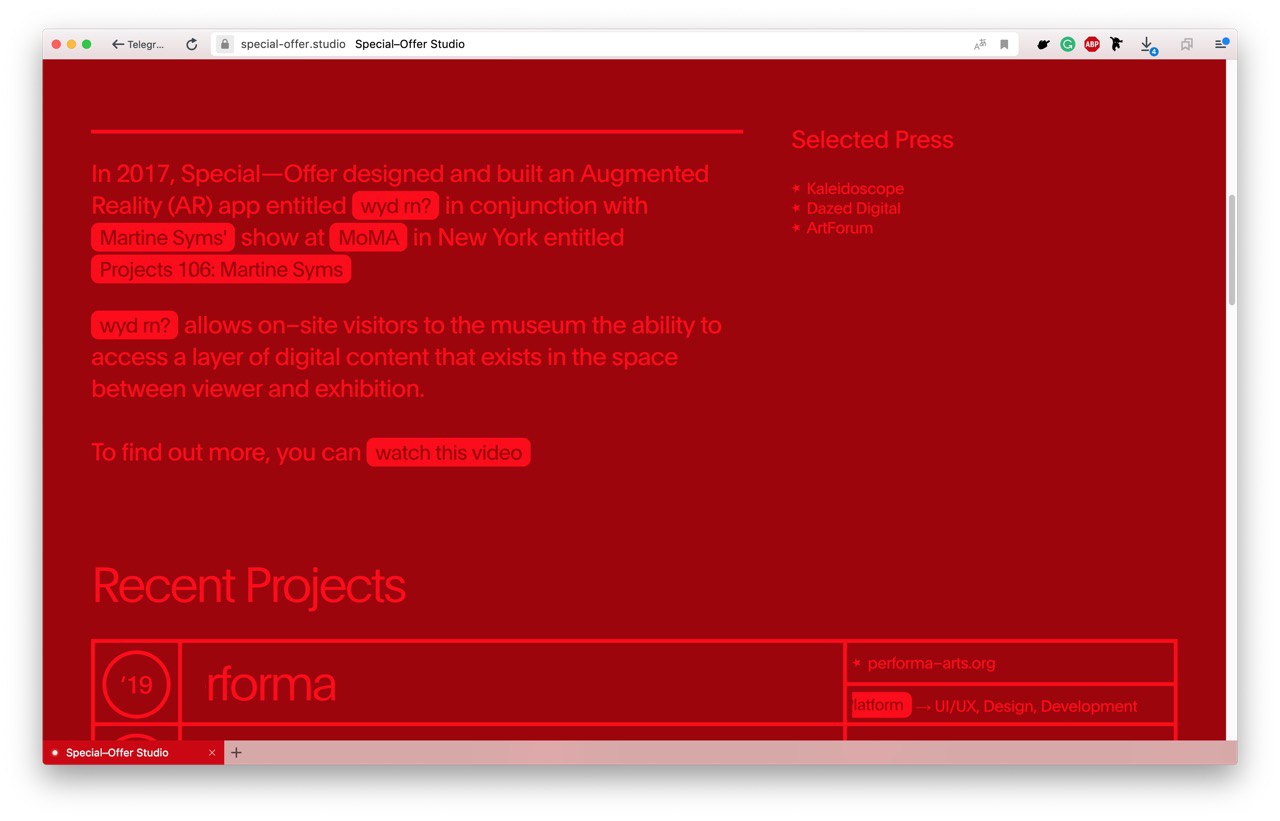Select the Special–Offer Studio tab
The image size is (1280, 821).
(133, 753)
